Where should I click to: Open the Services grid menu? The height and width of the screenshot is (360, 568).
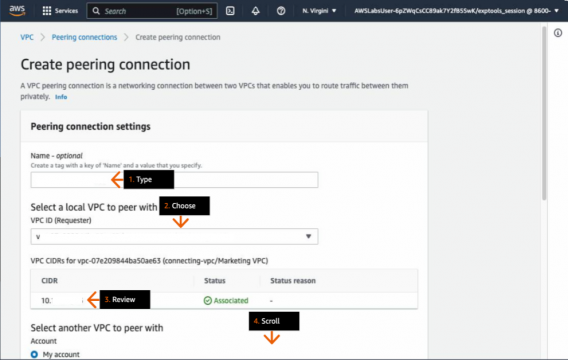pos(47,11)
